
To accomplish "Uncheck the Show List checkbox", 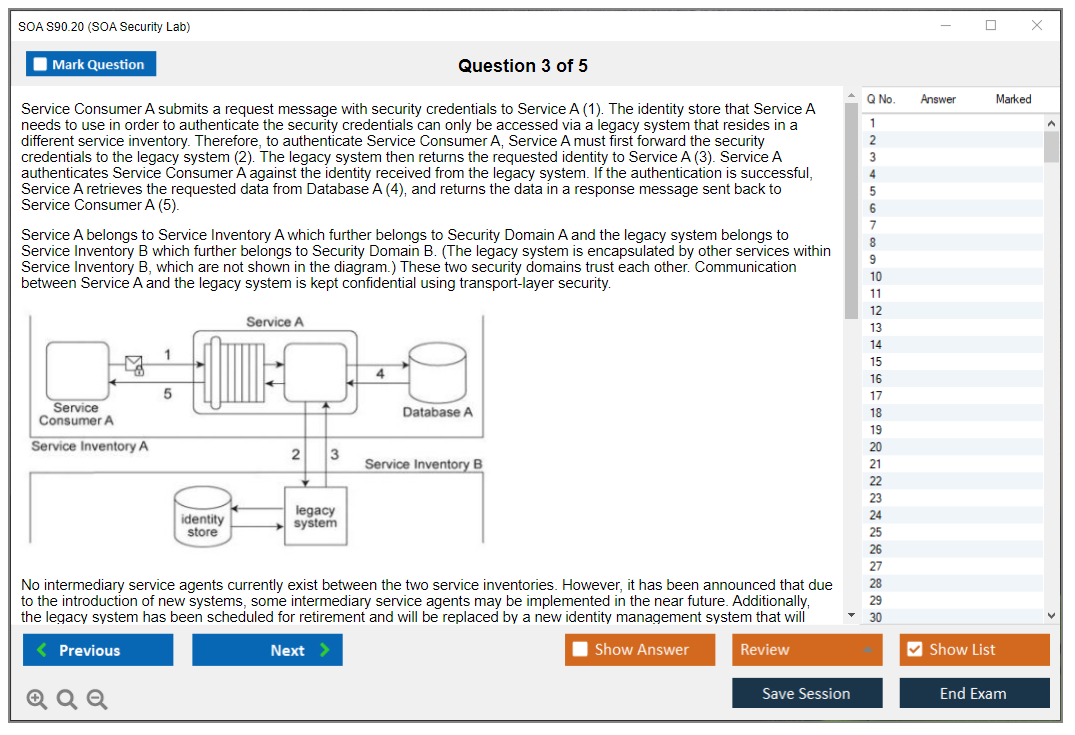I will tap(914, 650).
